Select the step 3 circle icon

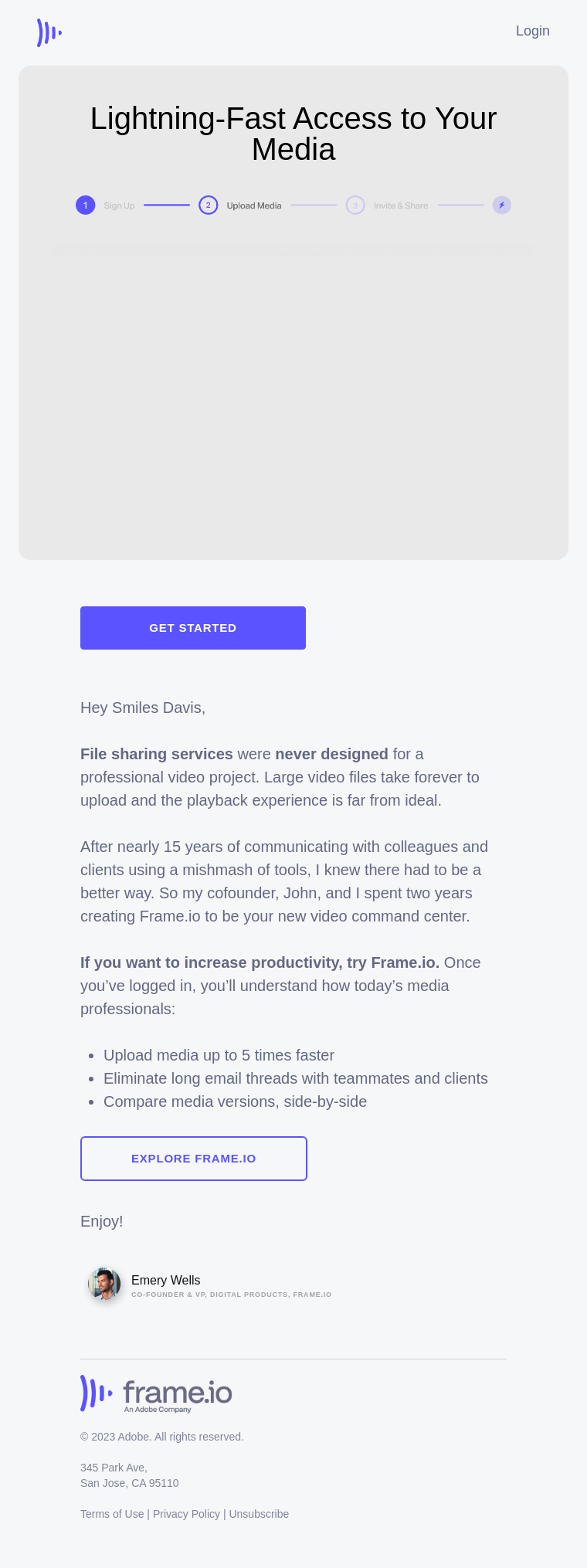[355, 205]
